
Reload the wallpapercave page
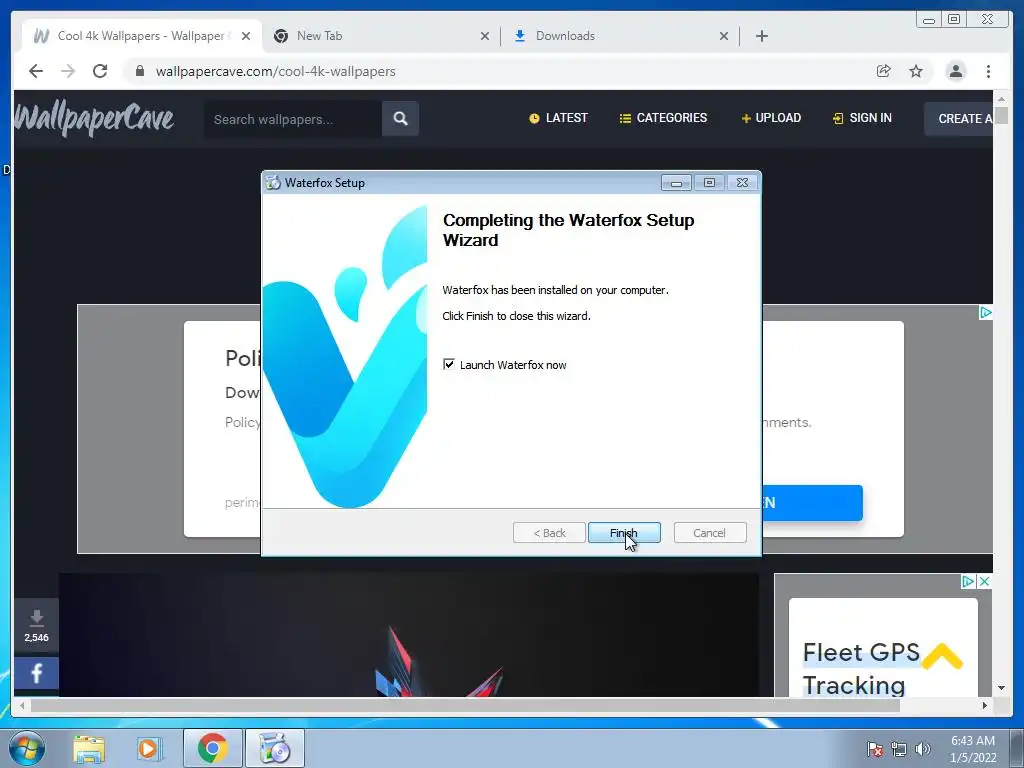coord(100,71)
